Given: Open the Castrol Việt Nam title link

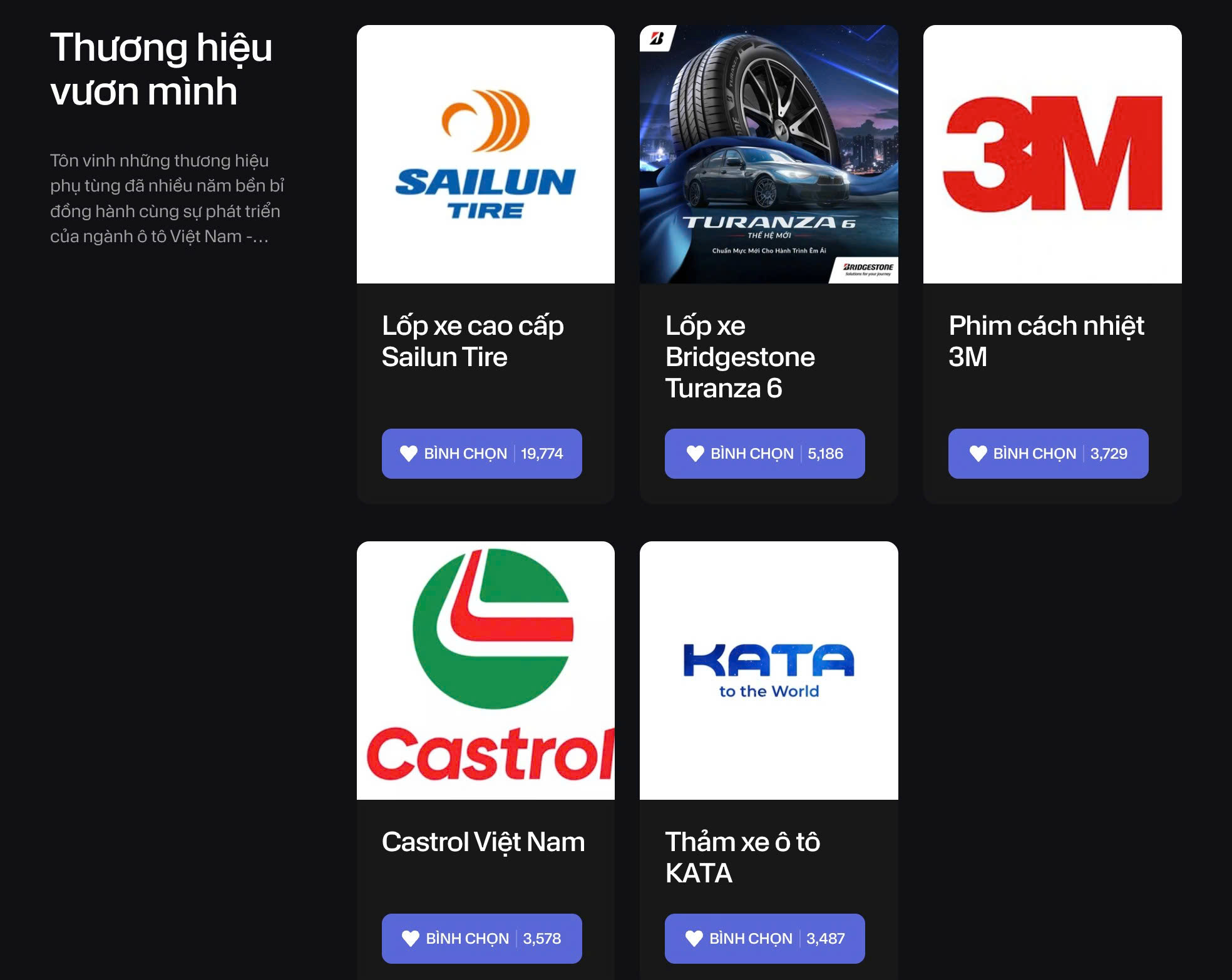Looking at the screenshot, I should [x=483, y=842].
